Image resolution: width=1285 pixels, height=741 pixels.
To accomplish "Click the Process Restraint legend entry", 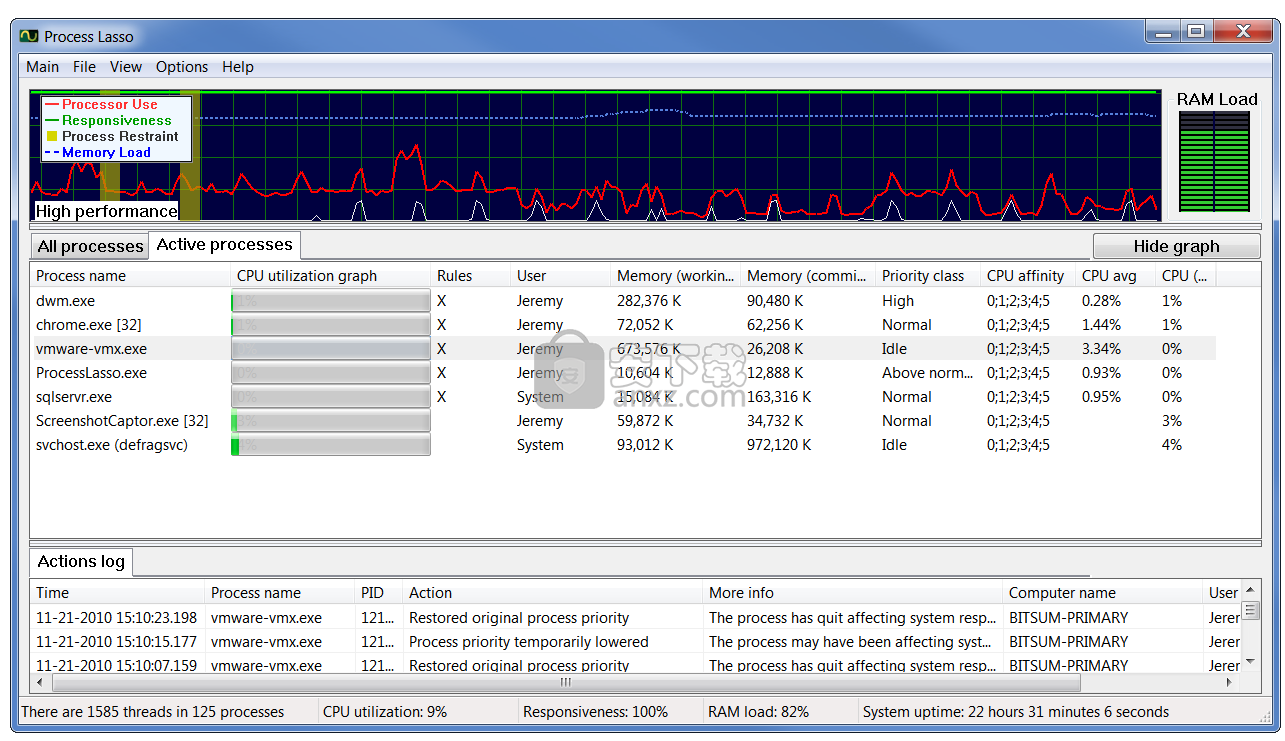I will [112, 136].
